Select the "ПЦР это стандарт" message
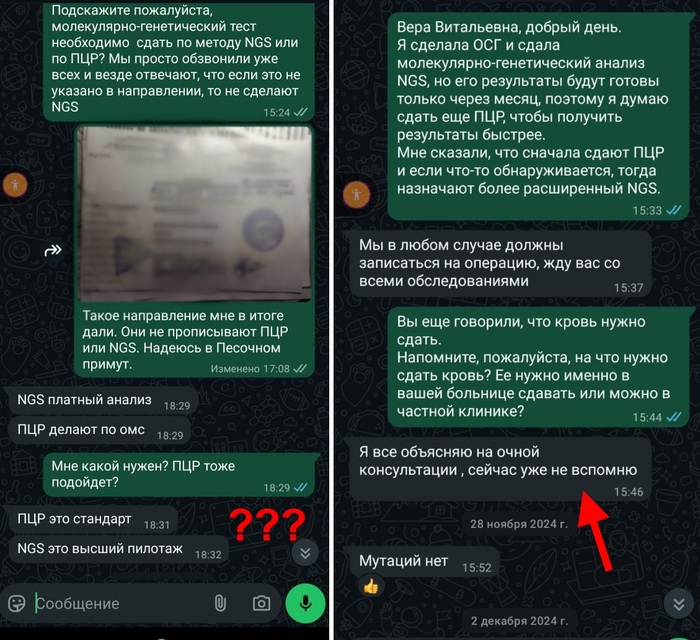The height and width of the screenshot is (640, 700). coord(93,519)
